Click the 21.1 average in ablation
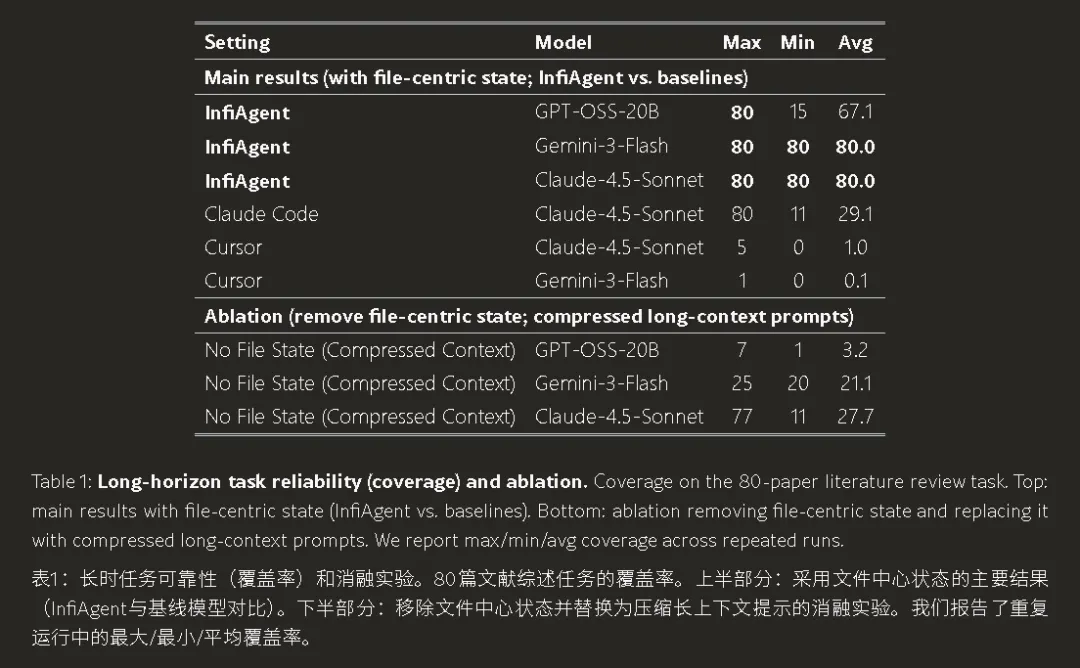The width and height of the screenshot is (1080, 668). tap(855, 384)
